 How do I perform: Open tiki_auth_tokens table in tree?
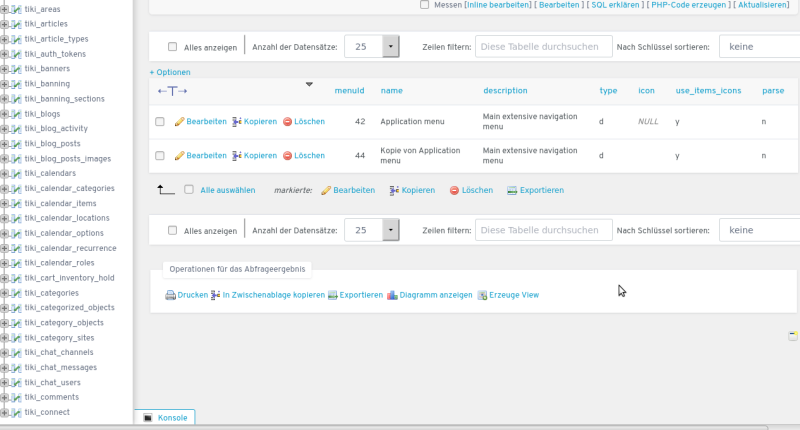pos(55,54)
